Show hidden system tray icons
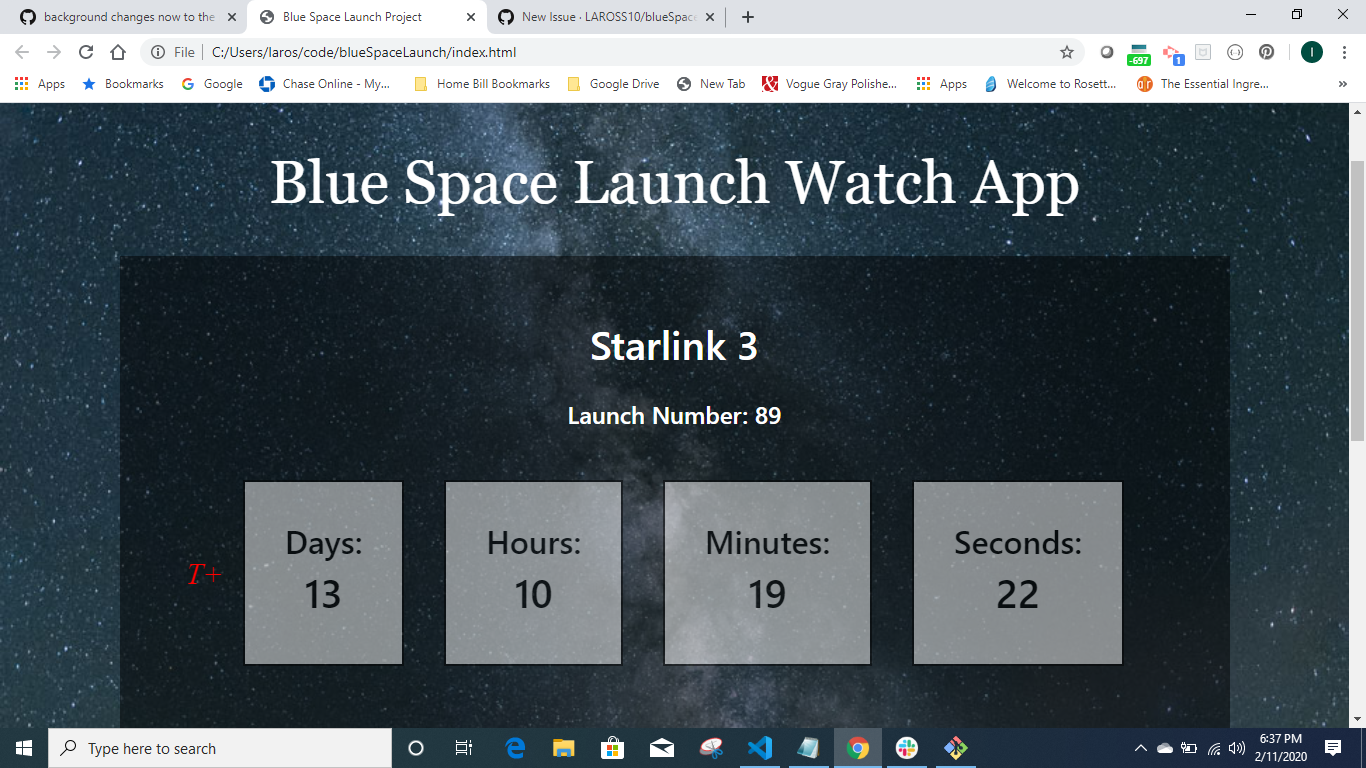The image size is (1366, 768). [x=1140, y=748]
